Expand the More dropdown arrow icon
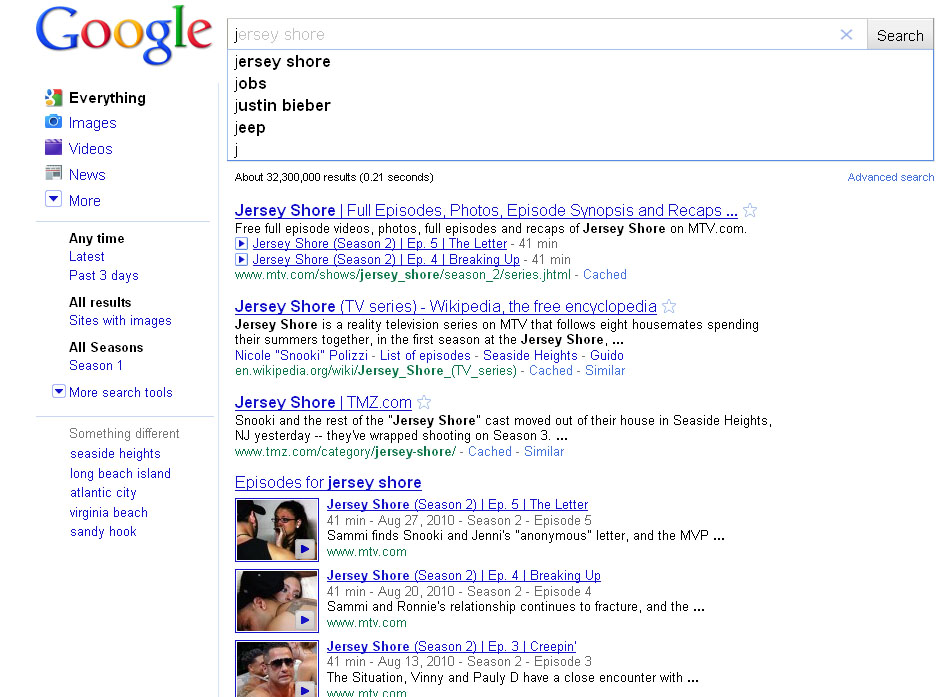This screenshot has height=697, width=945. click(x=54, y=198)
